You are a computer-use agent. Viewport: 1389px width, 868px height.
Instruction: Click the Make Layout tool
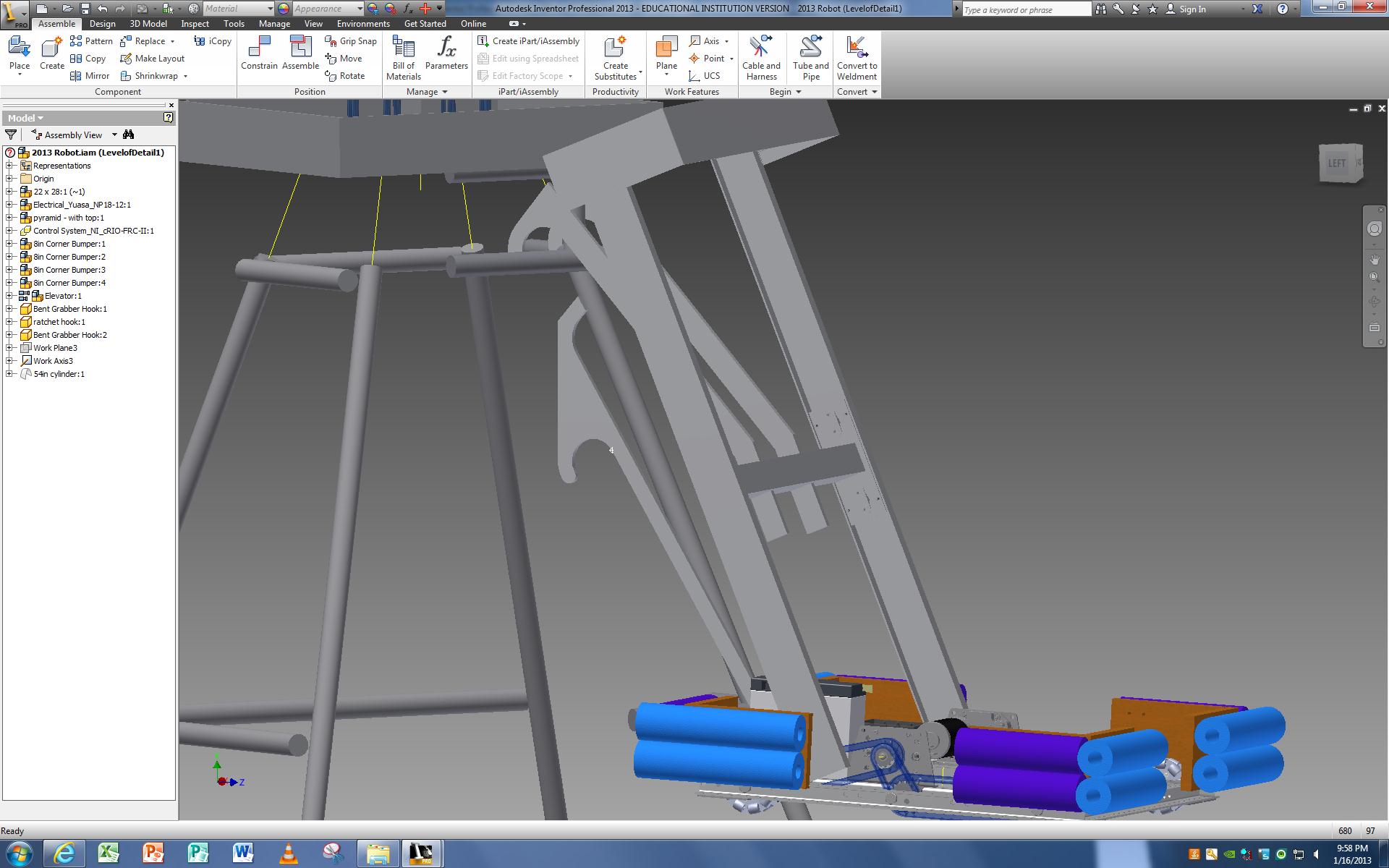(152, 59)
